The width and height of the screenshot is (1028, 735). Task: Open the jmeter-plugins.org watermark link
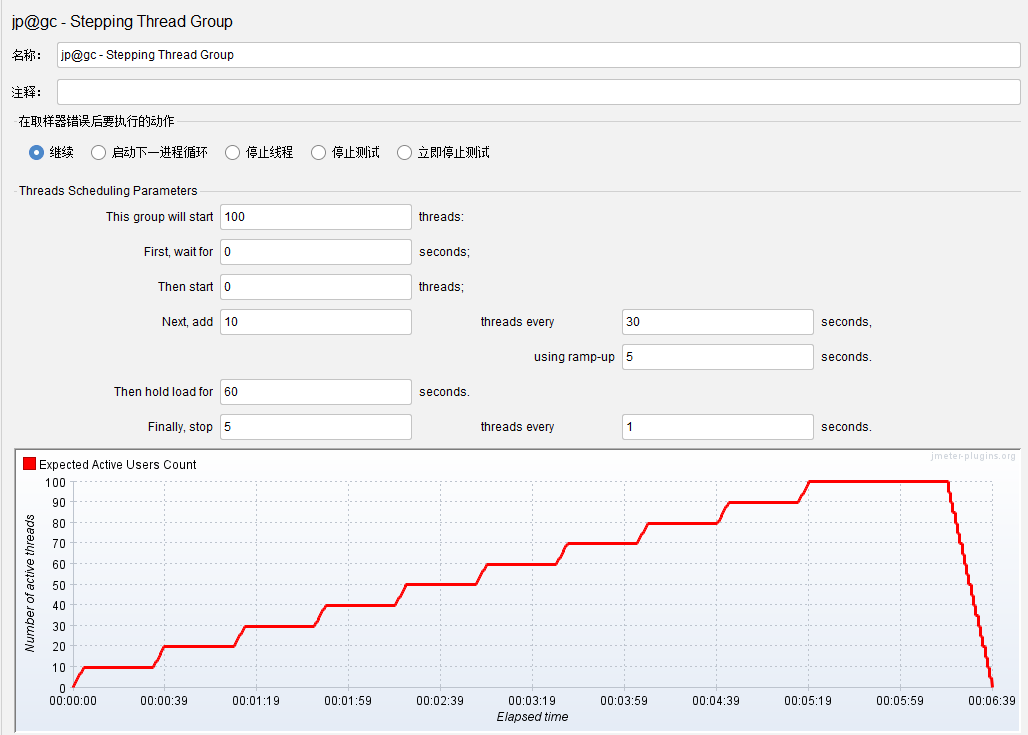[972, 456]
